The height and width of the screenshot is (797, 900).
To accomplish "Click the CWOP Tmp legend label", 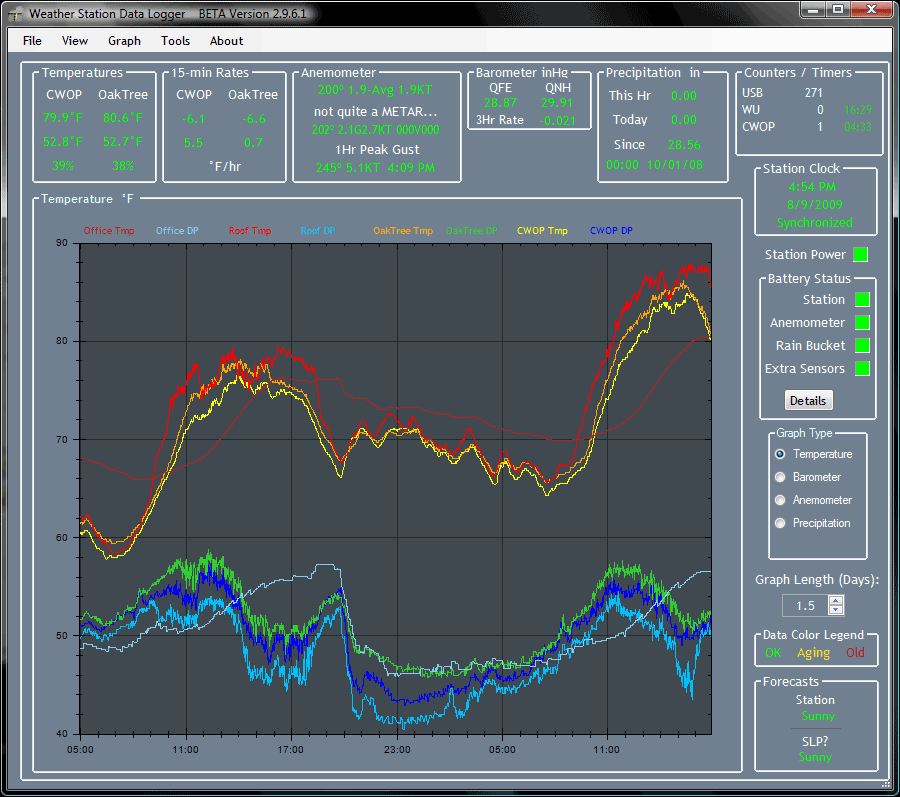I will point(542,231).
